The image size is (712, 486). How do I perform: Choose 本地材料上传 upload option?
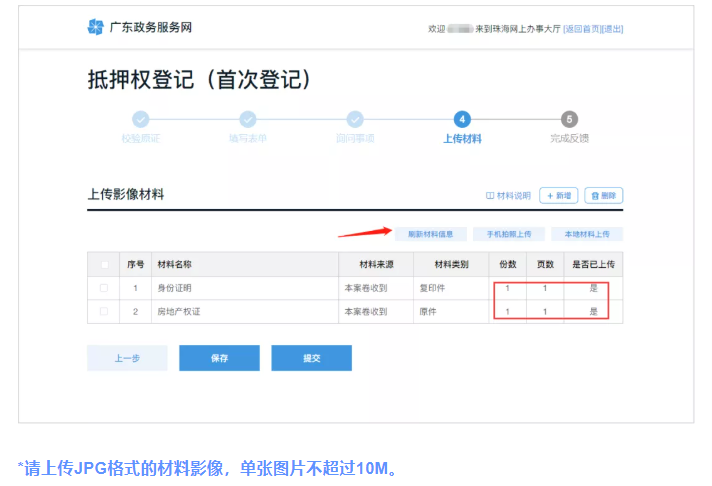(586, 234)
